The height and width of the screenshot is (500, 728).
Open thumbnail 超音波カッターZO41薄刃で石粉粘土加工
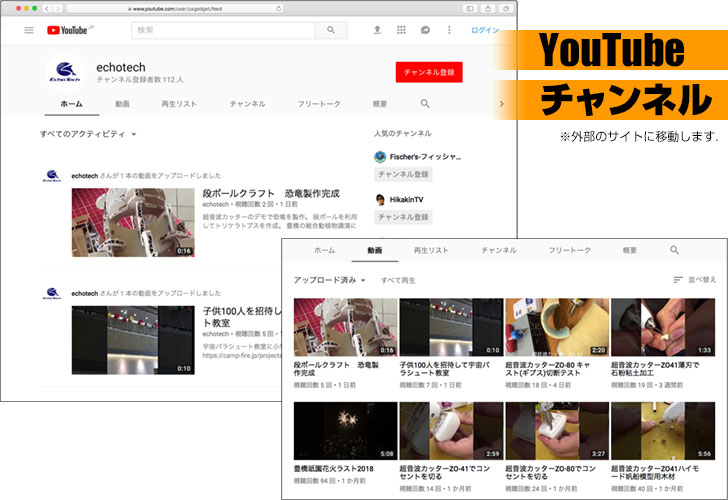coord(663,327)
